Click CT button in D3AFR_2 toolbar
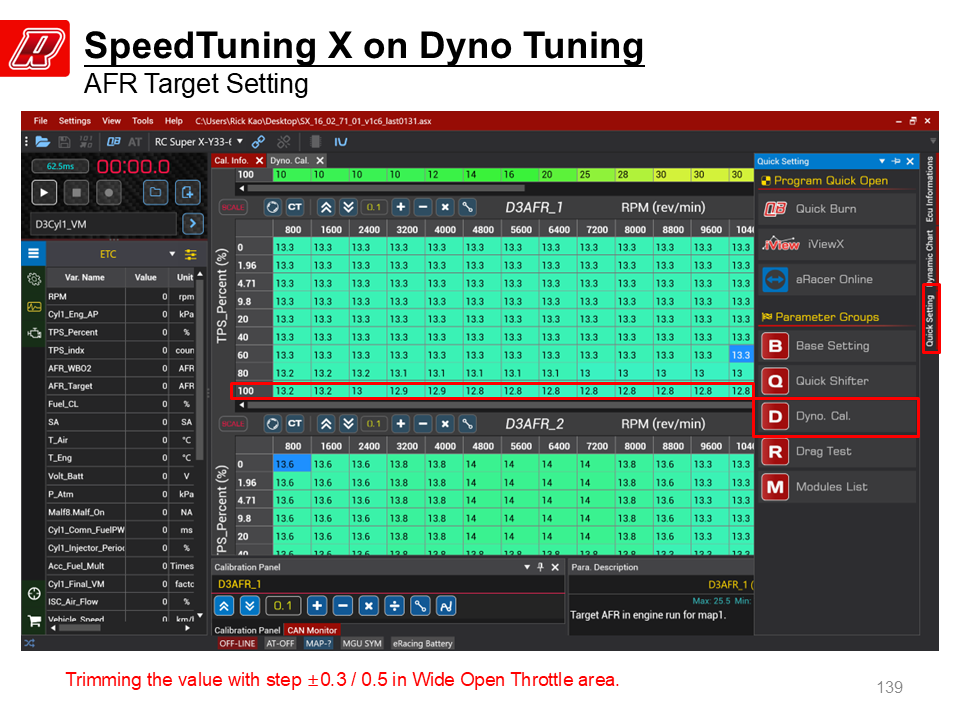960x720 pixels. [x=295, y=424]
